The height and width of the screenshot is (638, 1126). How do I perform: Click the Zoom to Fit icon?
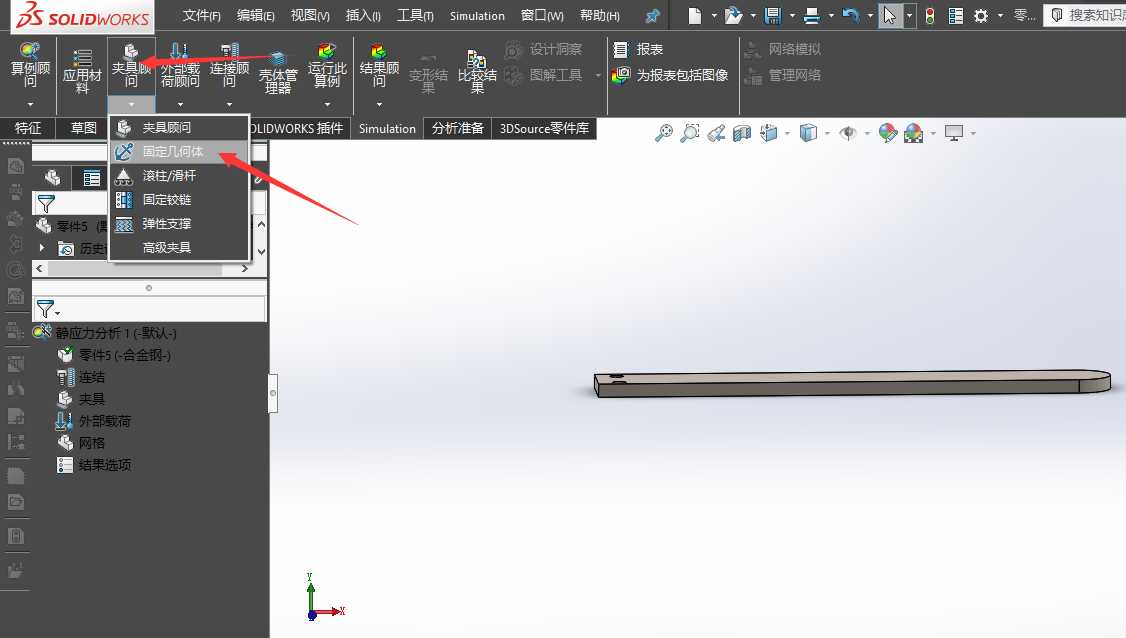(664, 133)
